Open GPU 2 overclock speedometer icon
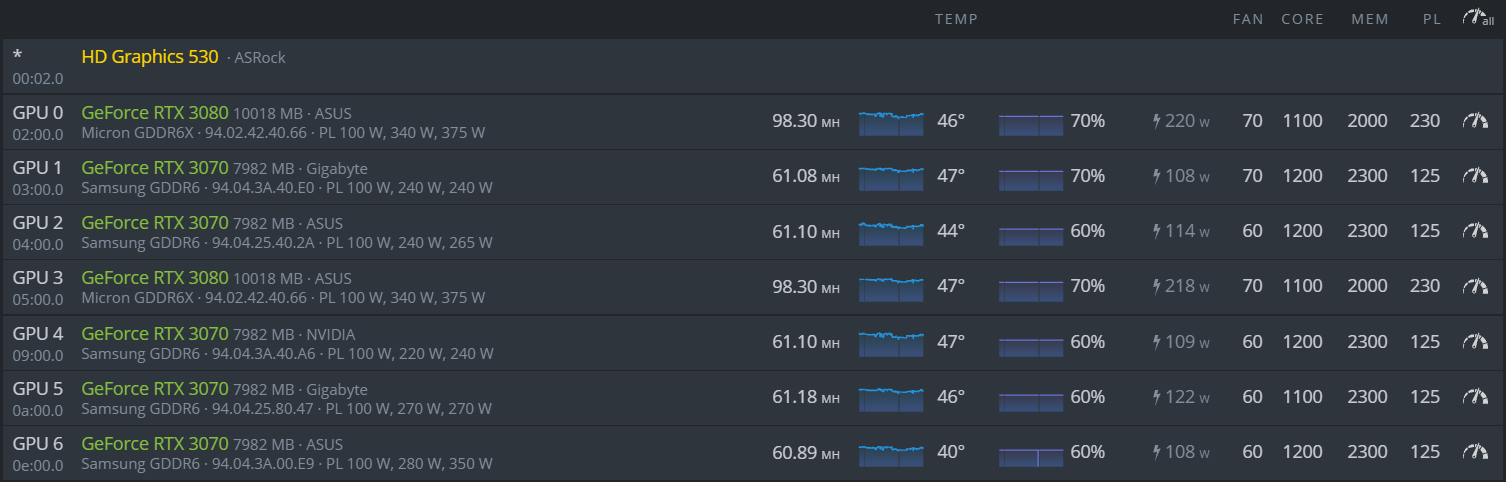The image size is (1506, 482). 1475,231
